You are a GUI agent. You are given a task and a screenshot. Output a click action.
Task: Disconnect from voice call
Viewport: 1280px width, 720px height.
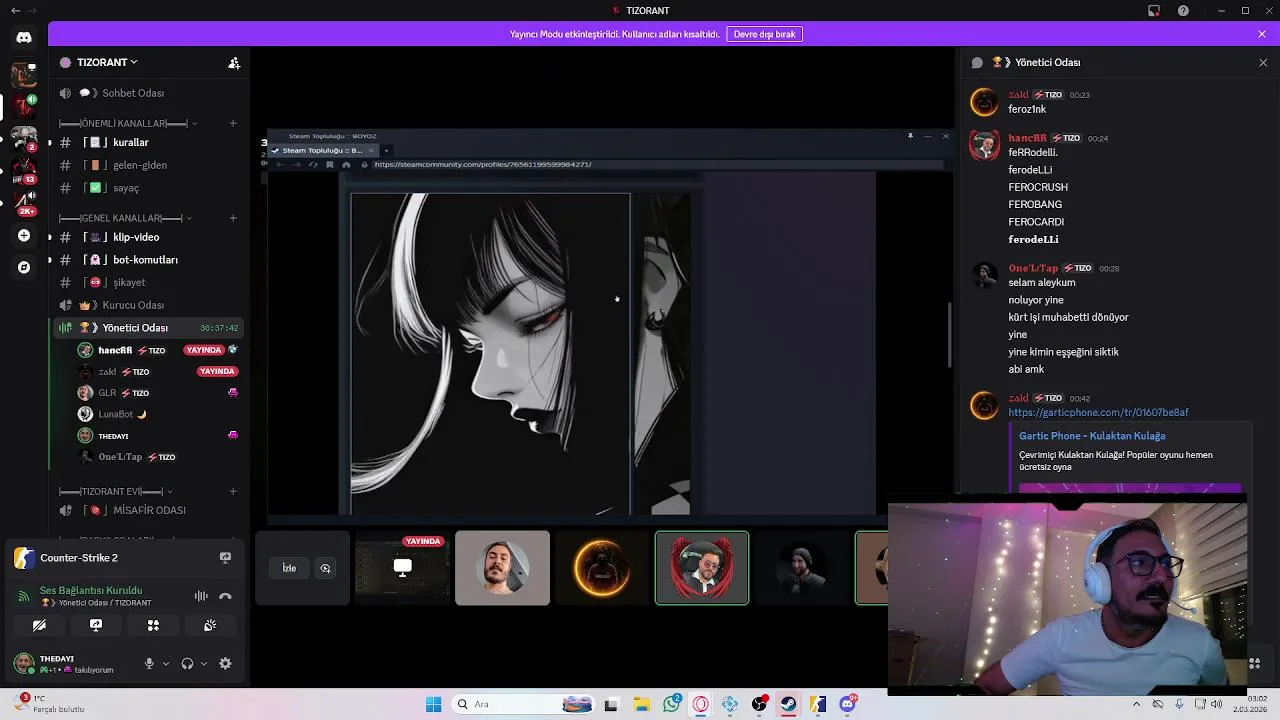click(225, 596)
